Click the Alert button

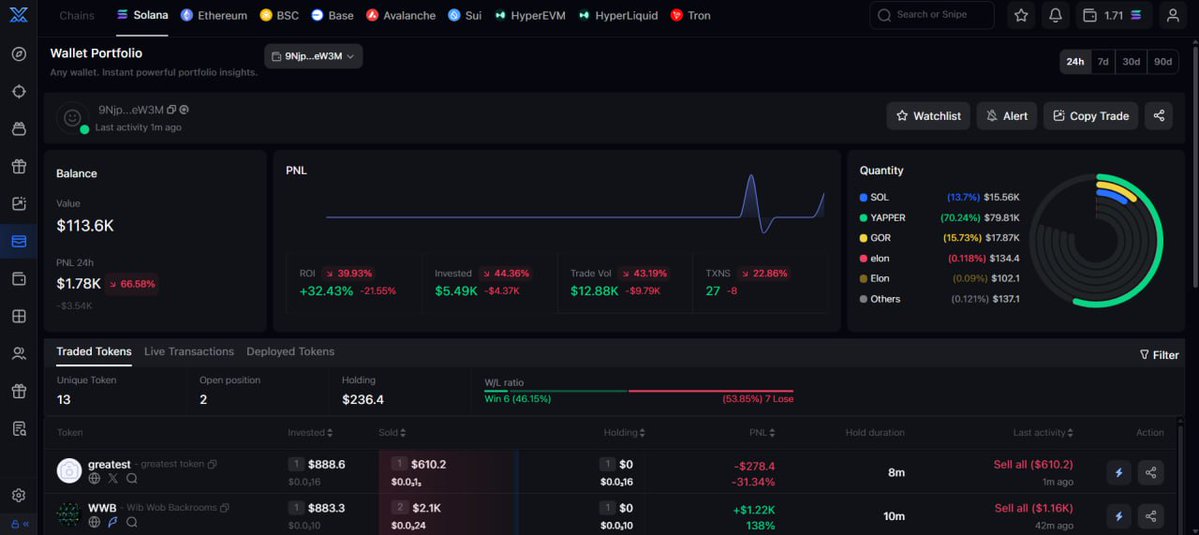tap(1007, 116)
